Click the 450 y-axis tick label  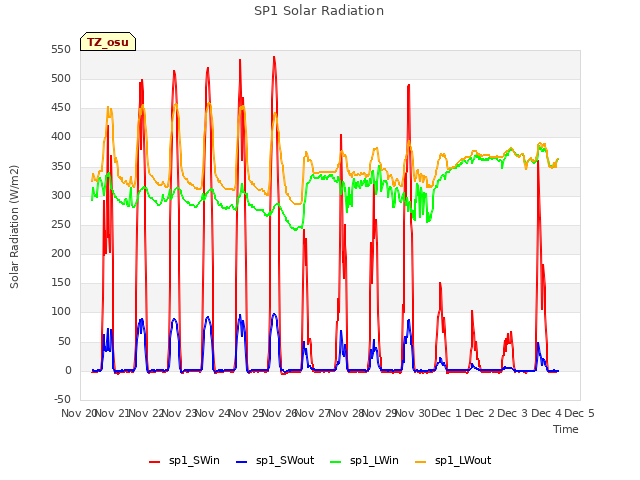(x=61, y=108)
